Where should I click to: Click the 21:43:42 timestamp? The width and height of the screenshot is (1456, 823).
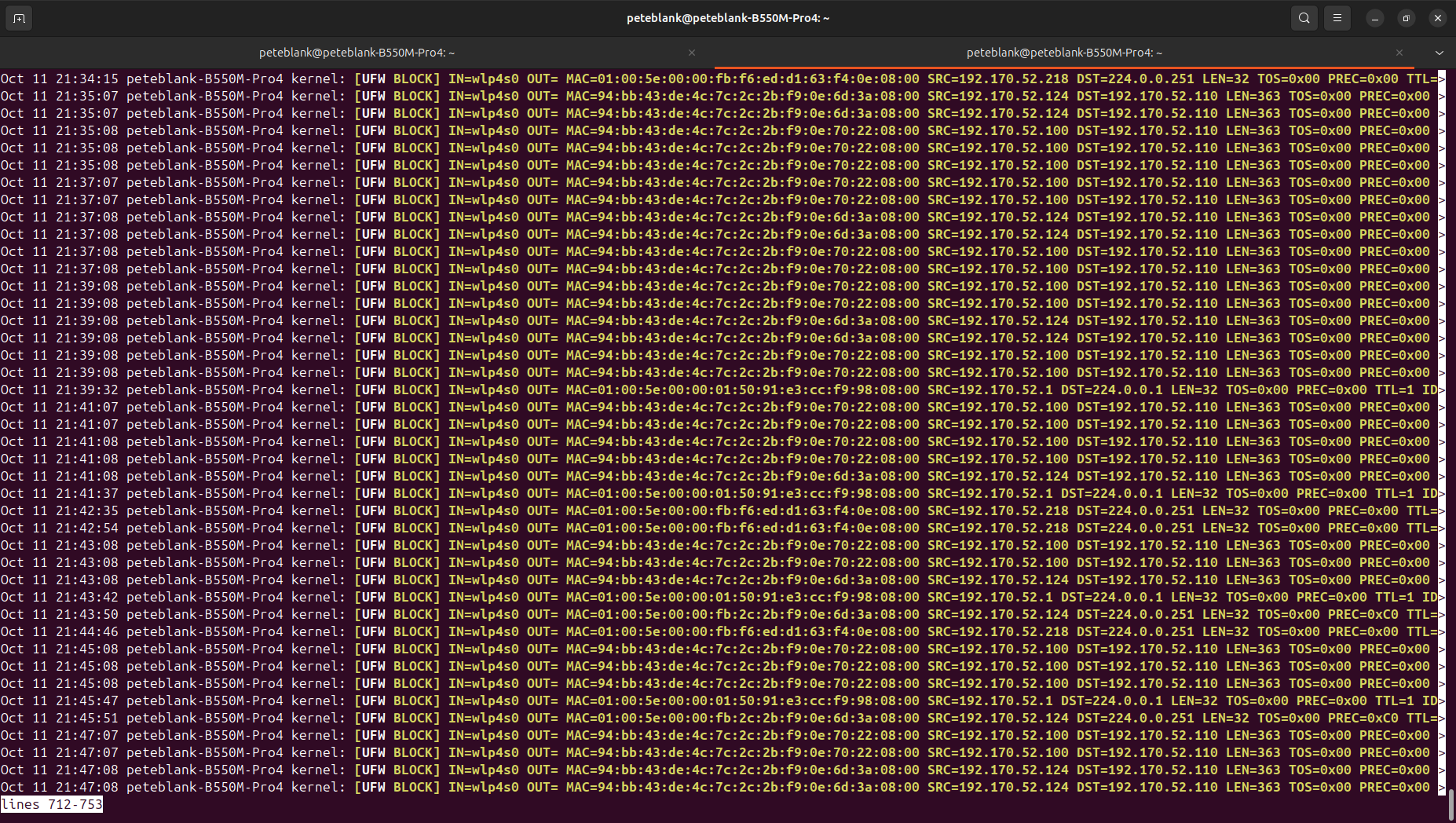87,597
